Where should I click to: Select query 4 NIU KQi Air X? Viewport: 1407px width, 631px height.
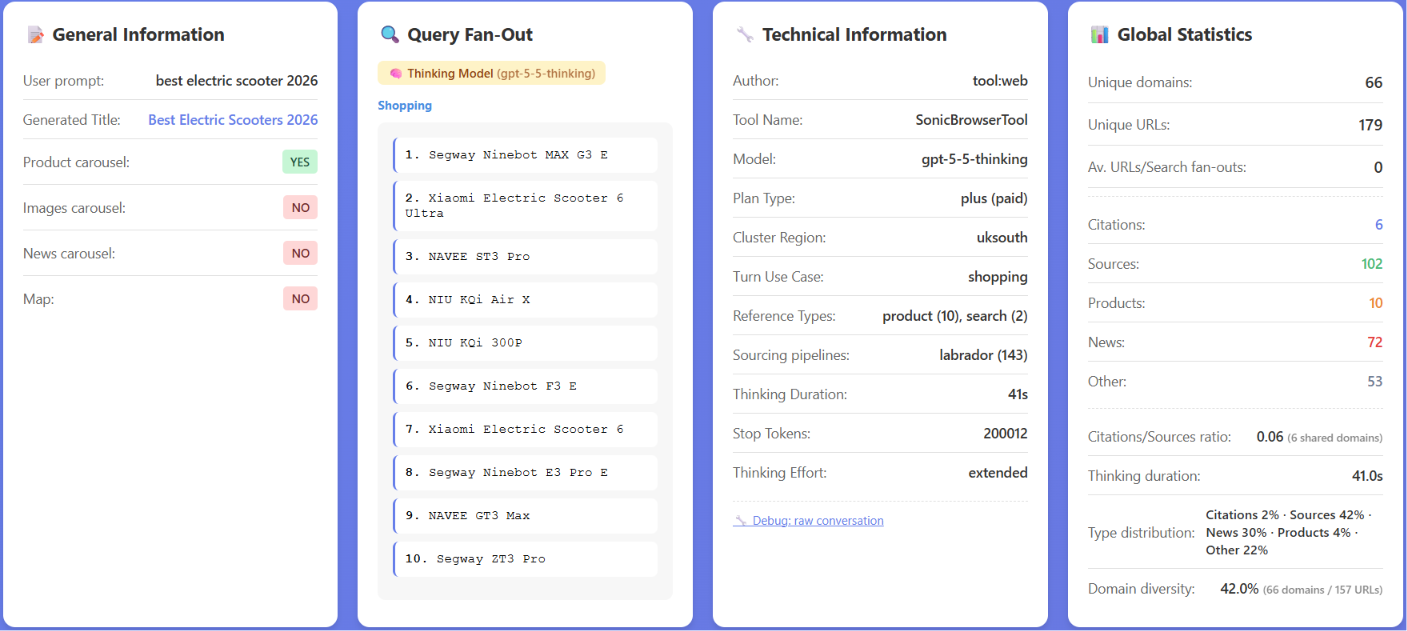pos(525,299)
